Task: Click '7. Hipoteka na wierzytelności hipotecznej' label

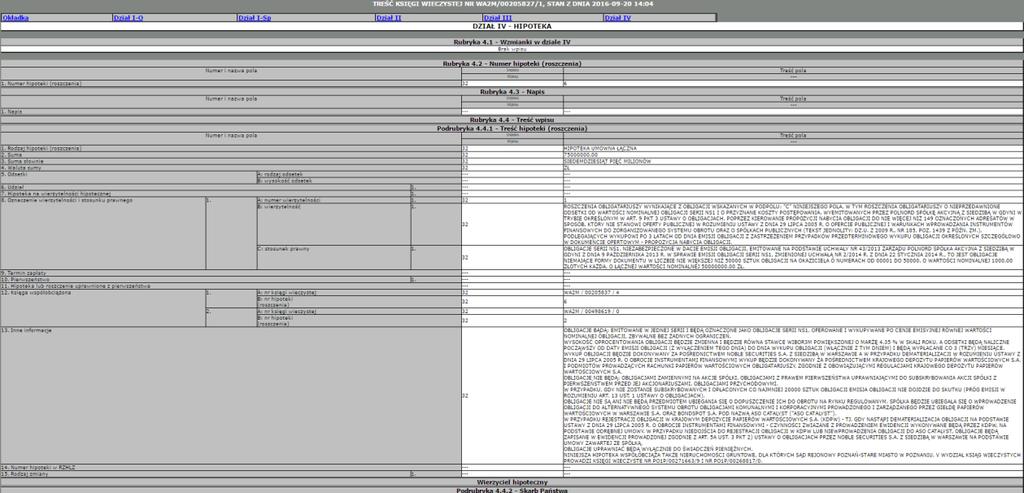Action: coord(56,193)
